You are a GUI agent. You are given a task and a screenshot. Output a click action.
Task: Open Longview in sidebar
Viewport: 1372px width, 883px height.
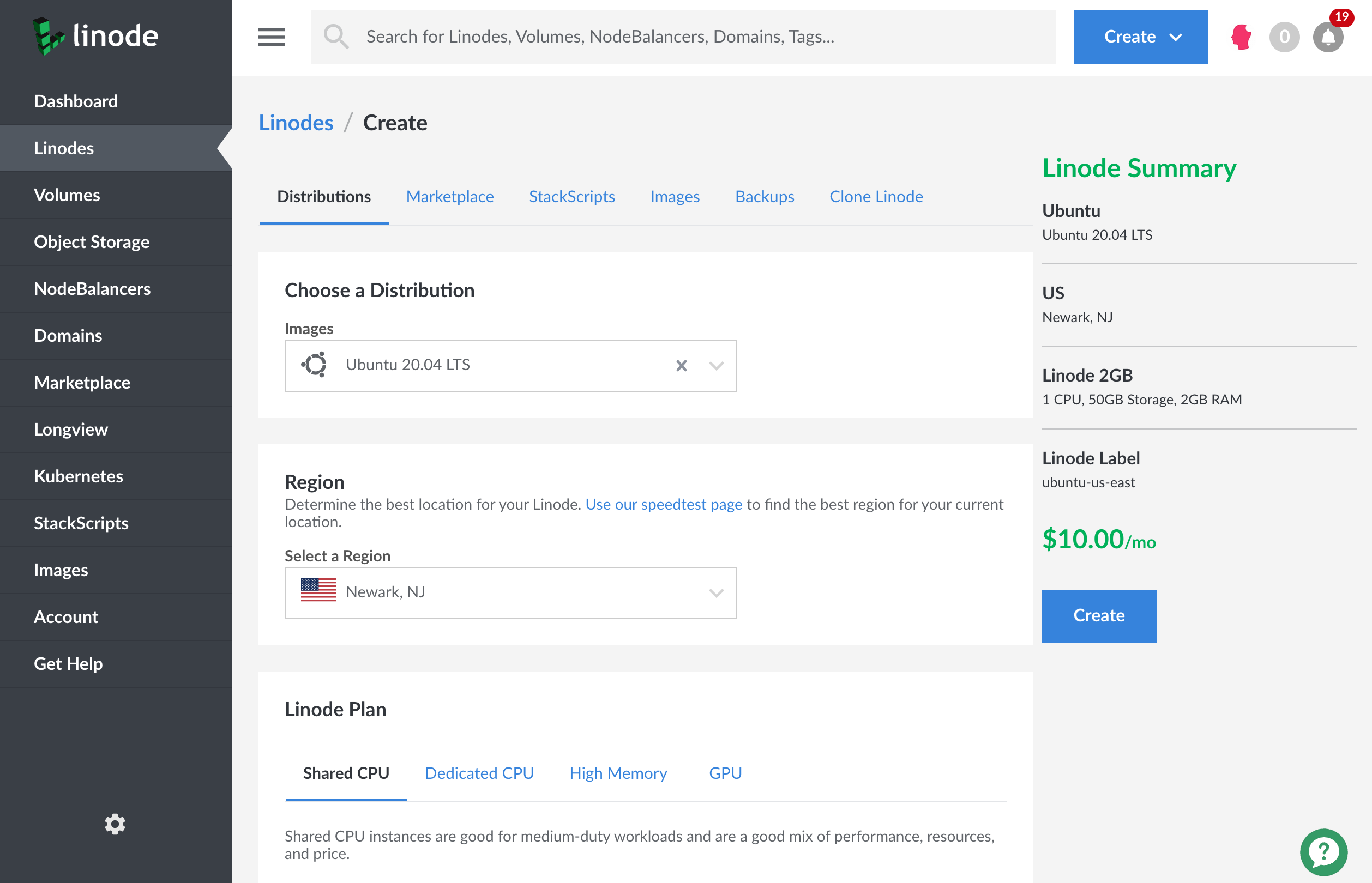[116, 430]
